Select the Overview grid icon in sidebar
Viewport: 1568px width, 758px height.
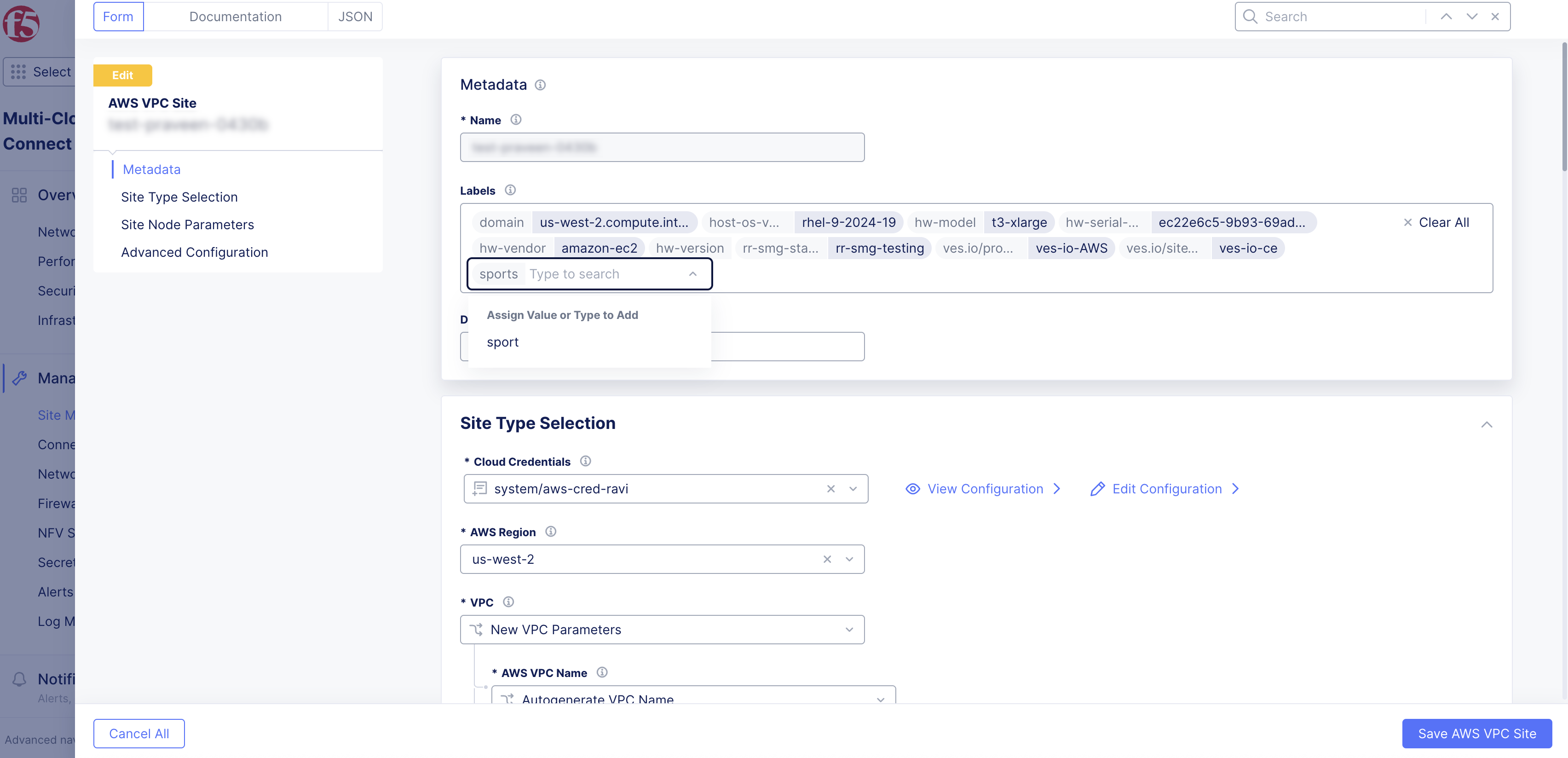(x=19, y=195)
